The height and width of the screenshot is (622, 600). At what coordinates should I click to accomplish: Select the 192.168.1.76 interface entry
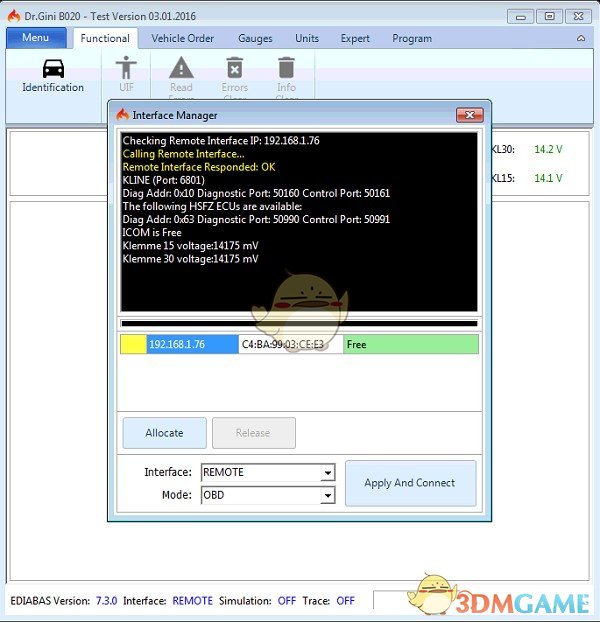point(192,344)
